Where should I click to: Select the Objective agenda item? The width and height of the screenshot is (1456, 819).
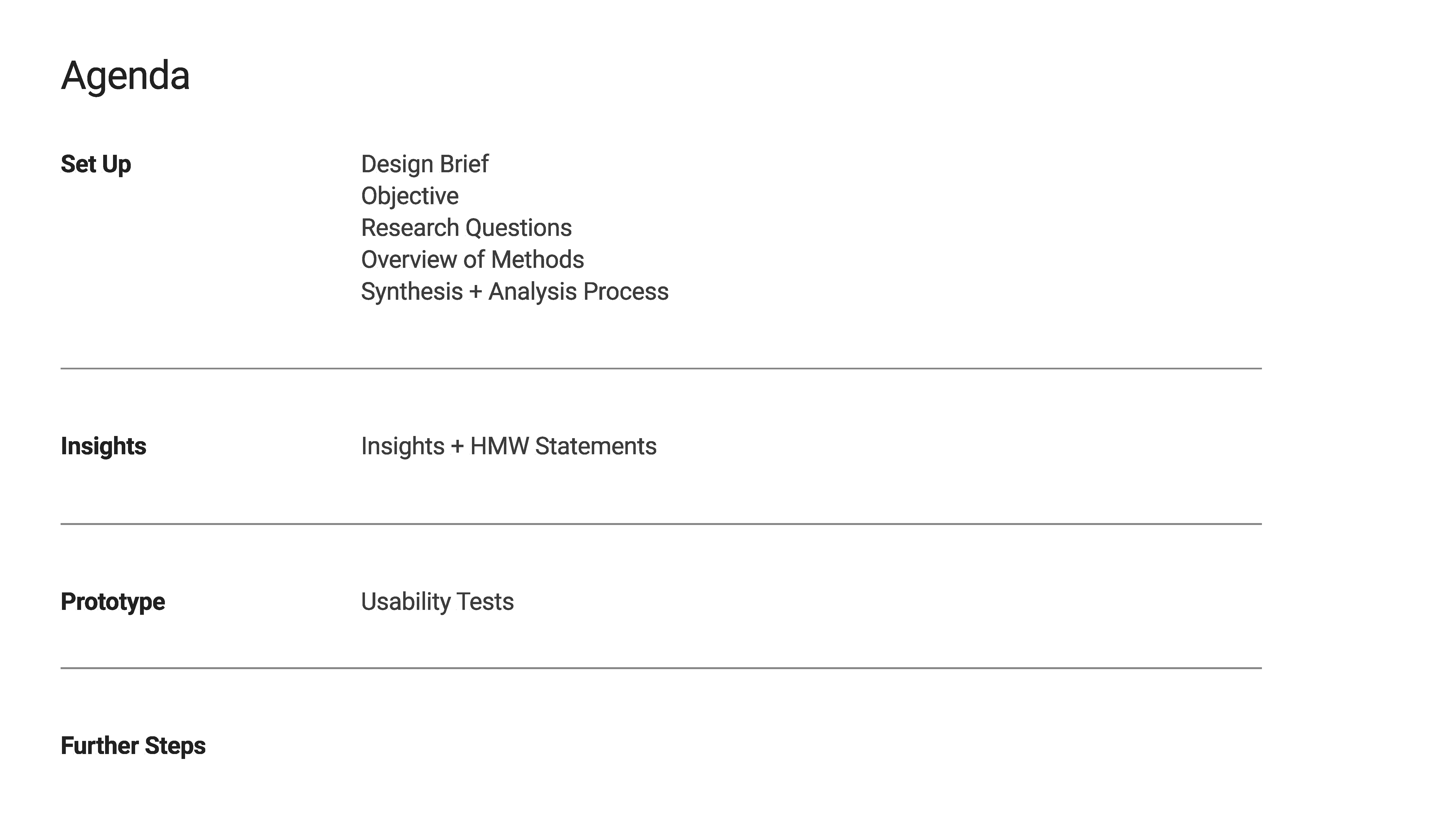(x=410, y=196)
